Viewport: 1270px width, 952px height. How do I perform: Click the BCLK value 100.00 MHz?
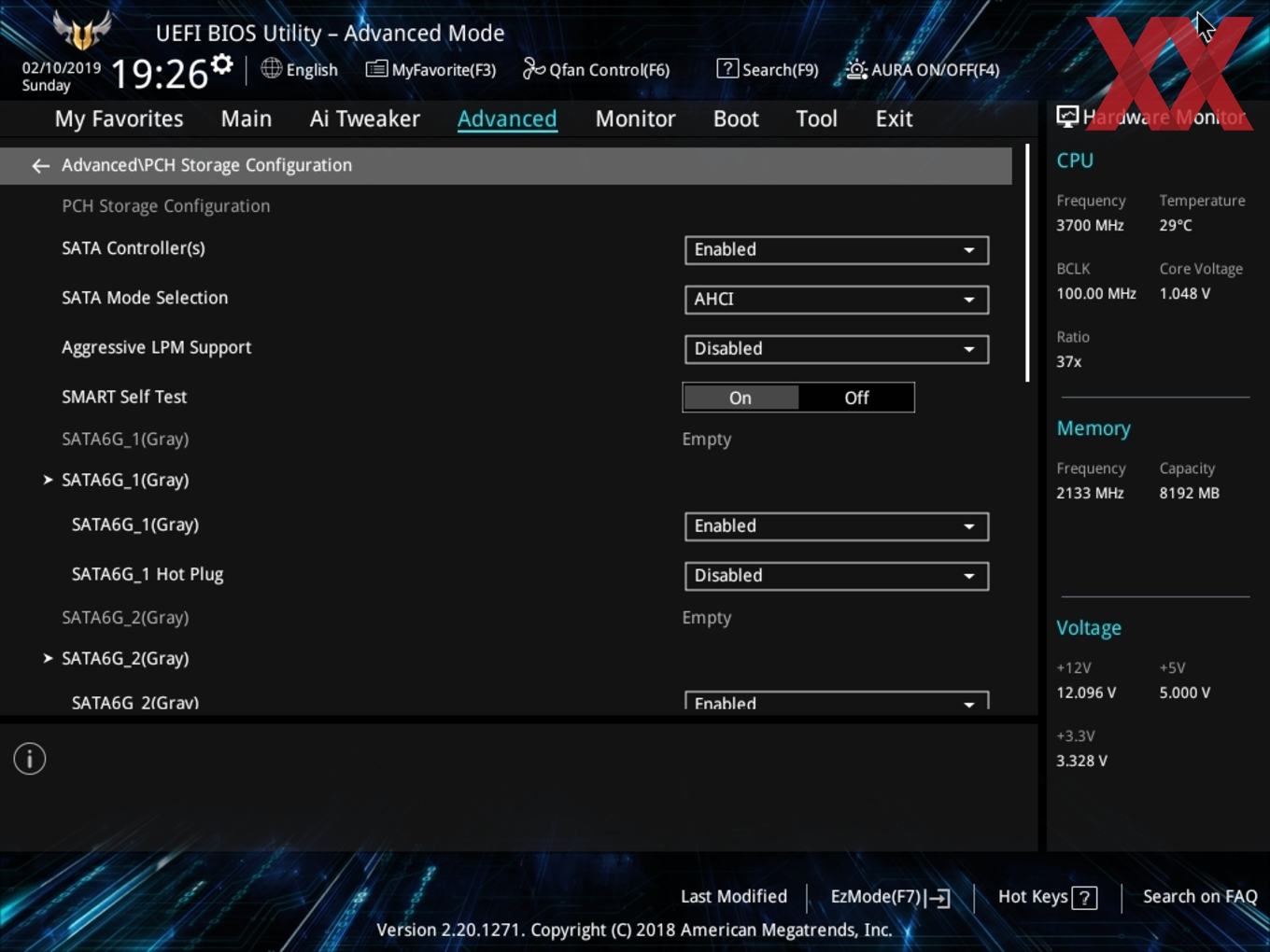[x=1096, y=293]
